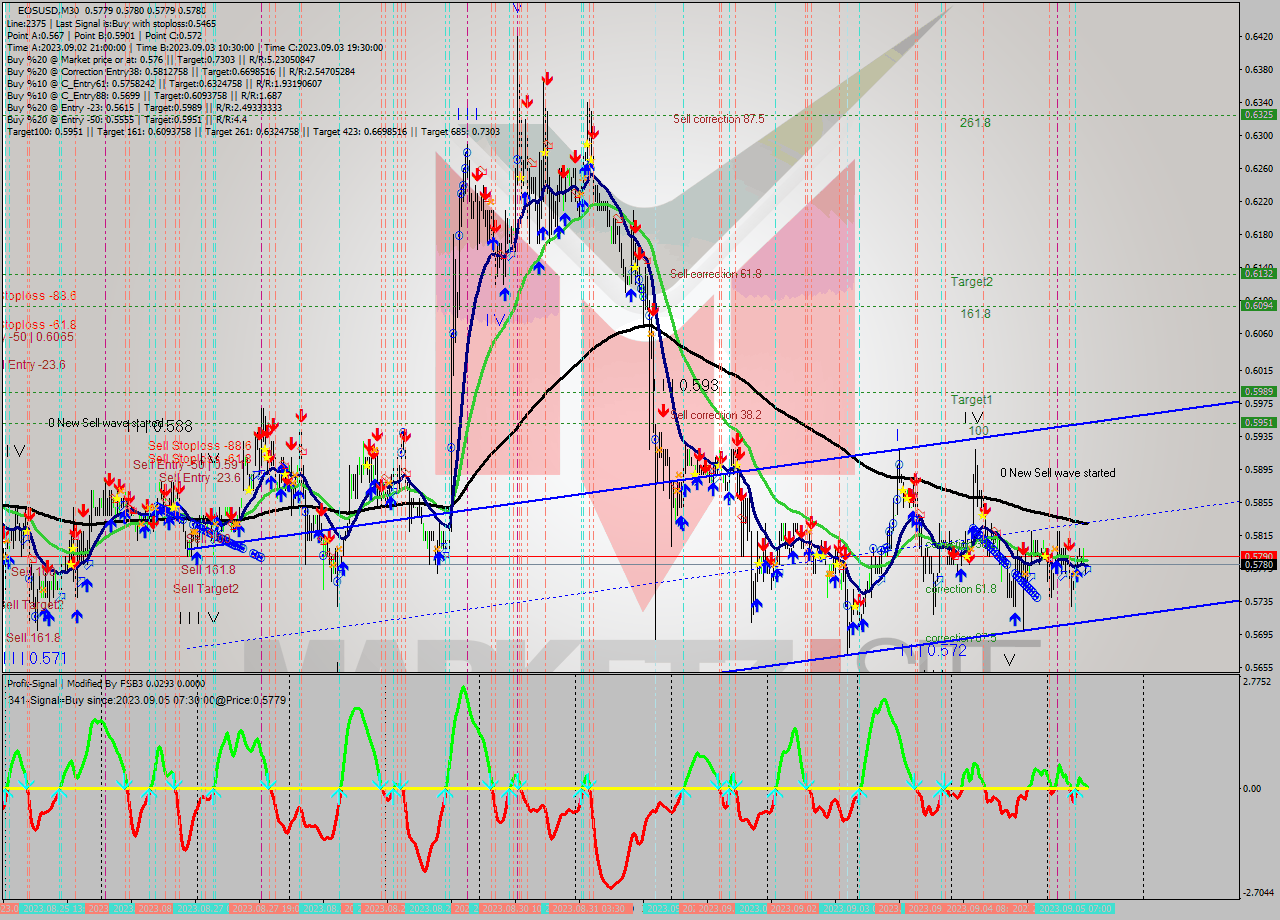The image size is (1280, 920).
Task: Click the 0.6325 price tag on axis
Action: tap(1257, 115)
